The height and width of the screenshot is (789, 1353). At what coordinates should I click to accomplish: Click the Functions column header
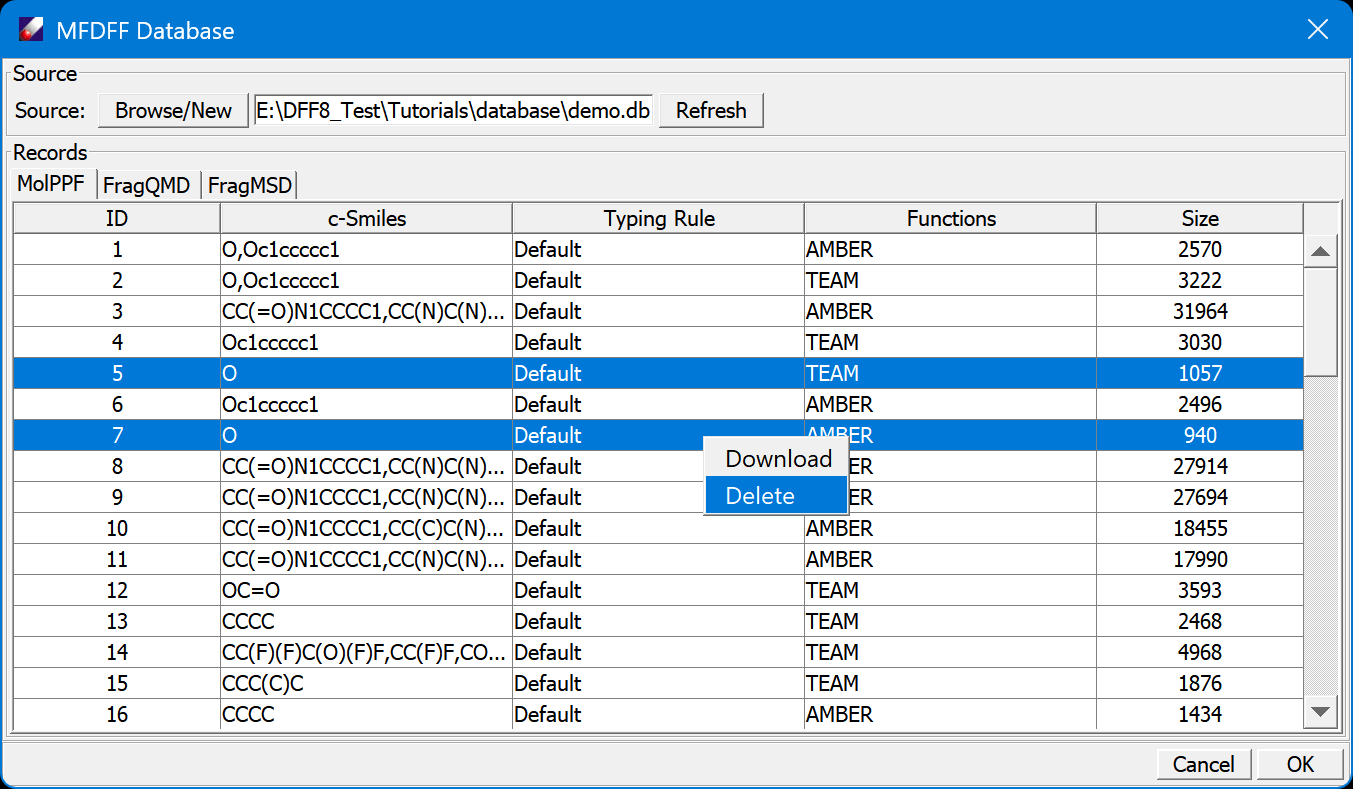point(951,218)
